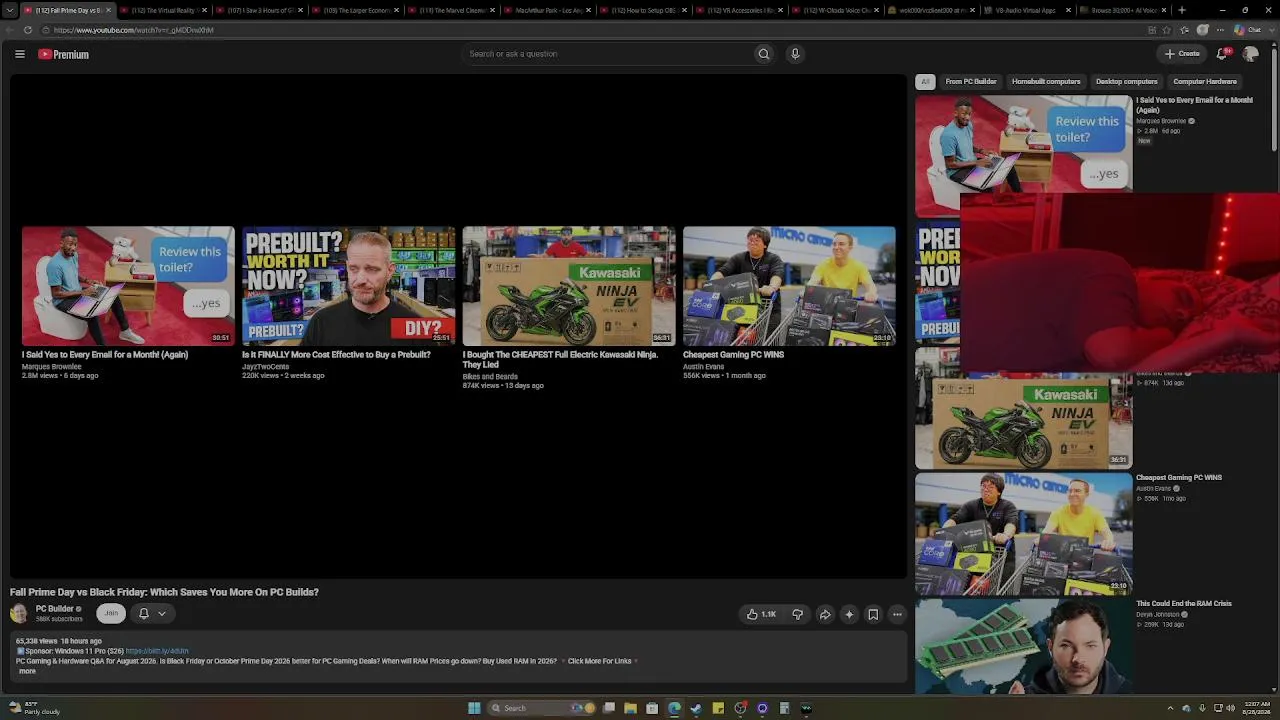Select the From PC Builder chip
Viewport: 1280px width, 720px height.
click(x=970, y=82)
